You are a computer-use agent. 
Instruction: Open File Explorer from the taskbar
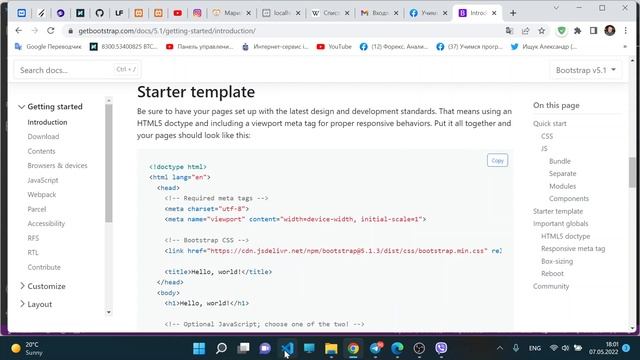coord(331,348)
